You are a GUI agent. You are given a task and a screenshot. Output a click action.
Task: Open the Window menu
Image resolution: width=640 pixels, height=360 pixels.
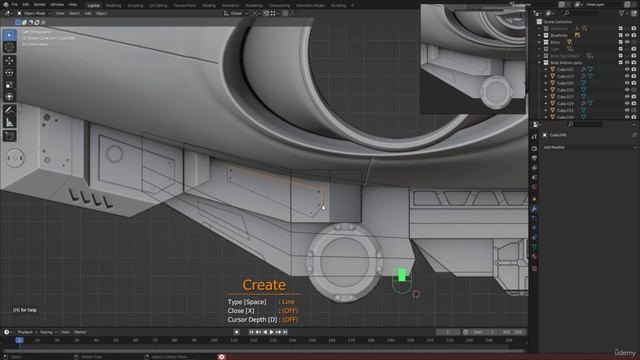[x=57, y=4]
